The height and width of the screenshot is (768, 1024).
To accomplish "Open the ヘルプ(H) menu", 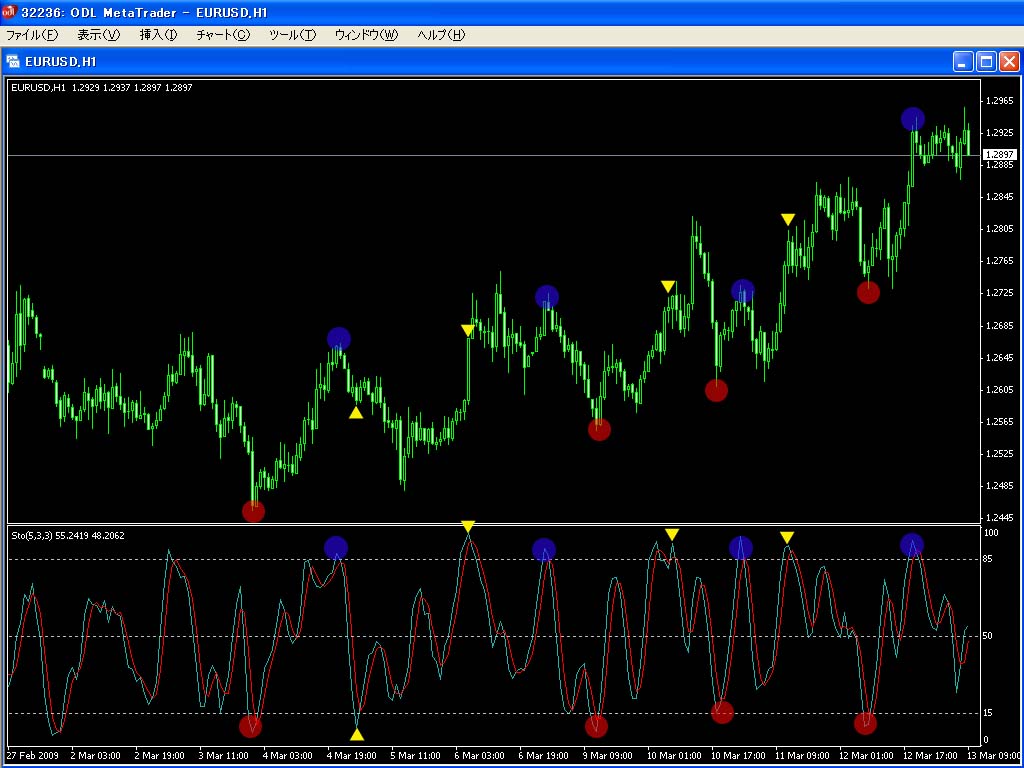I will [441, 35].
